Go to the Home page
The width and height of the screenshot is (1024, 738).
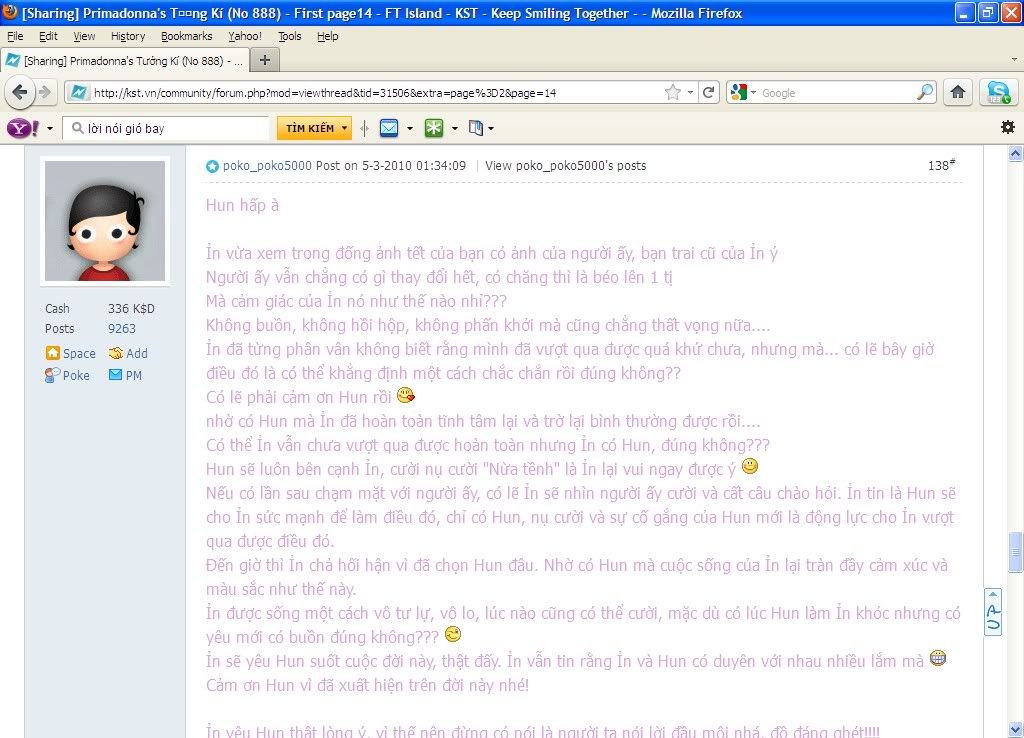click(x=958, y=93)
